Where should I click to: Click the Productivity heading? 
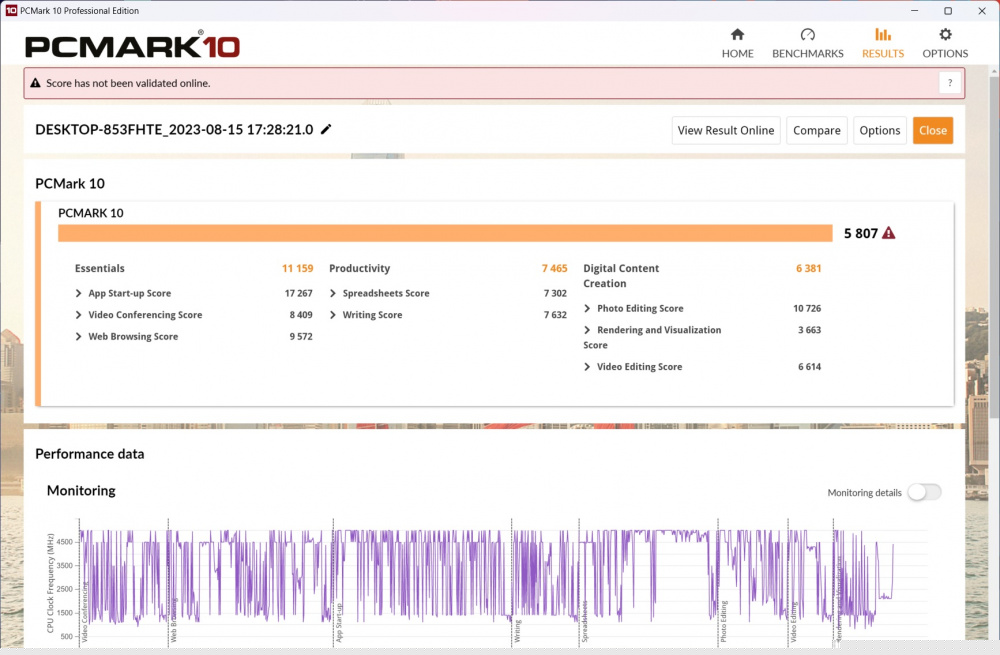coord(359,269)
